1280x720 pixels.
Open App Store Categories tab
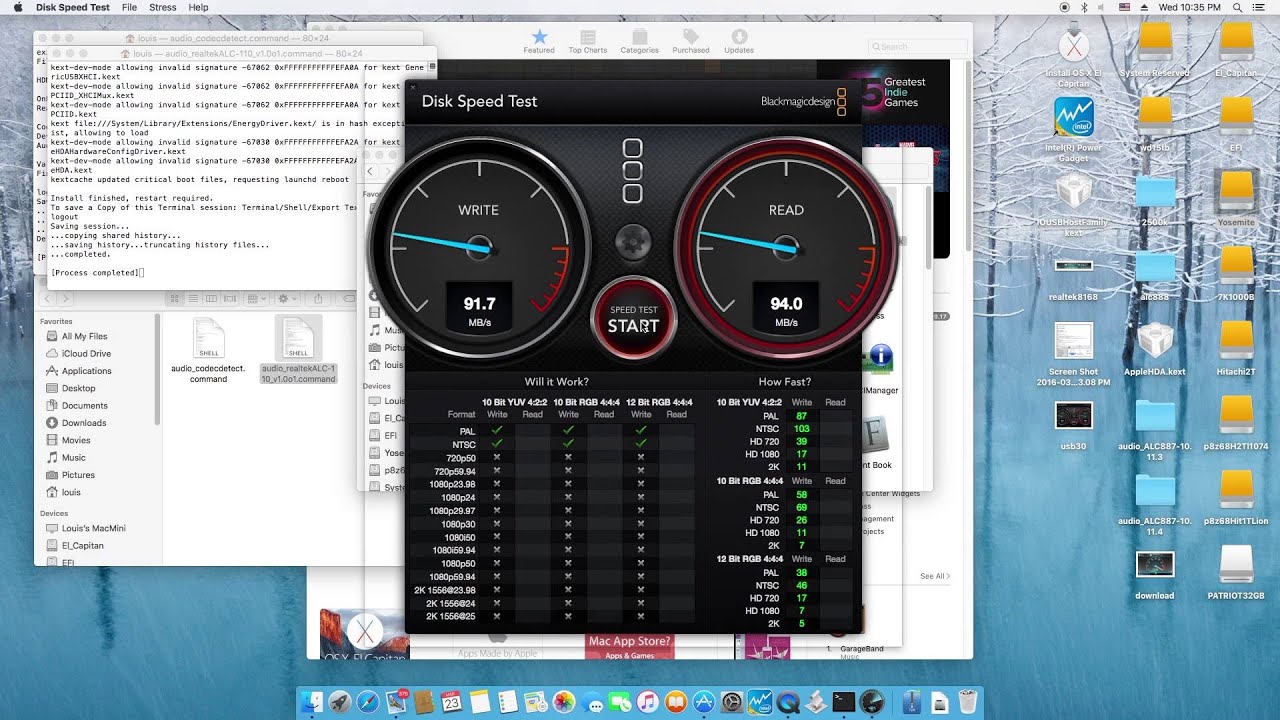(639, 41)
